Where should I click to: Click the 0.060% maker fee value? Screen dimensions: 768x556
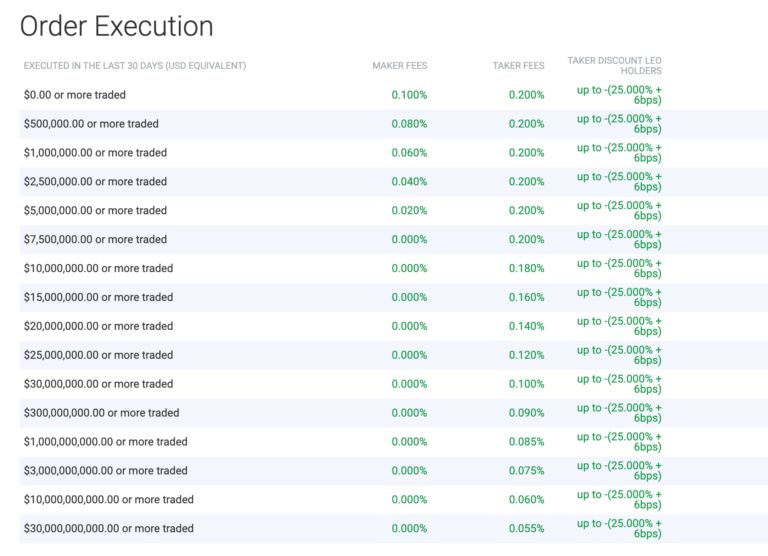click(409, 153)
